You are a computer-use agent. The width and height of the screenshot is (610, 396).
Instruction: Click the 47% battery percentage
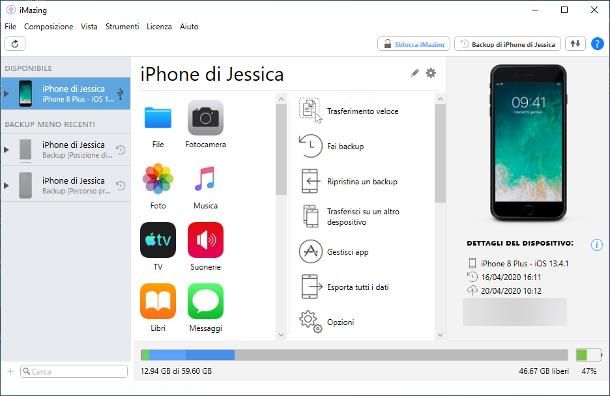(x=589, y=371)
